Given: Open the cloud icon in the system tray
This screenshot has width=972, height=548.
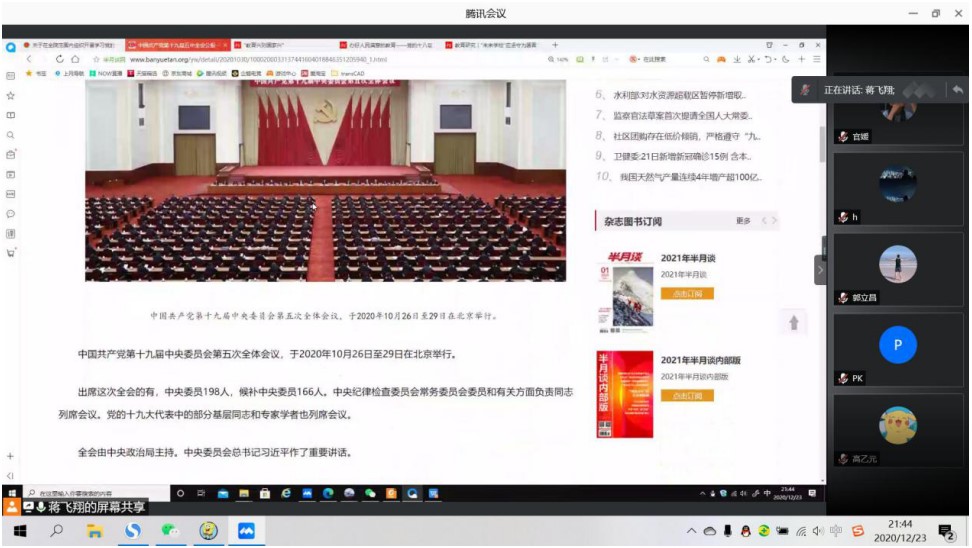Looking at the screenshot, I should coord(710,531).
